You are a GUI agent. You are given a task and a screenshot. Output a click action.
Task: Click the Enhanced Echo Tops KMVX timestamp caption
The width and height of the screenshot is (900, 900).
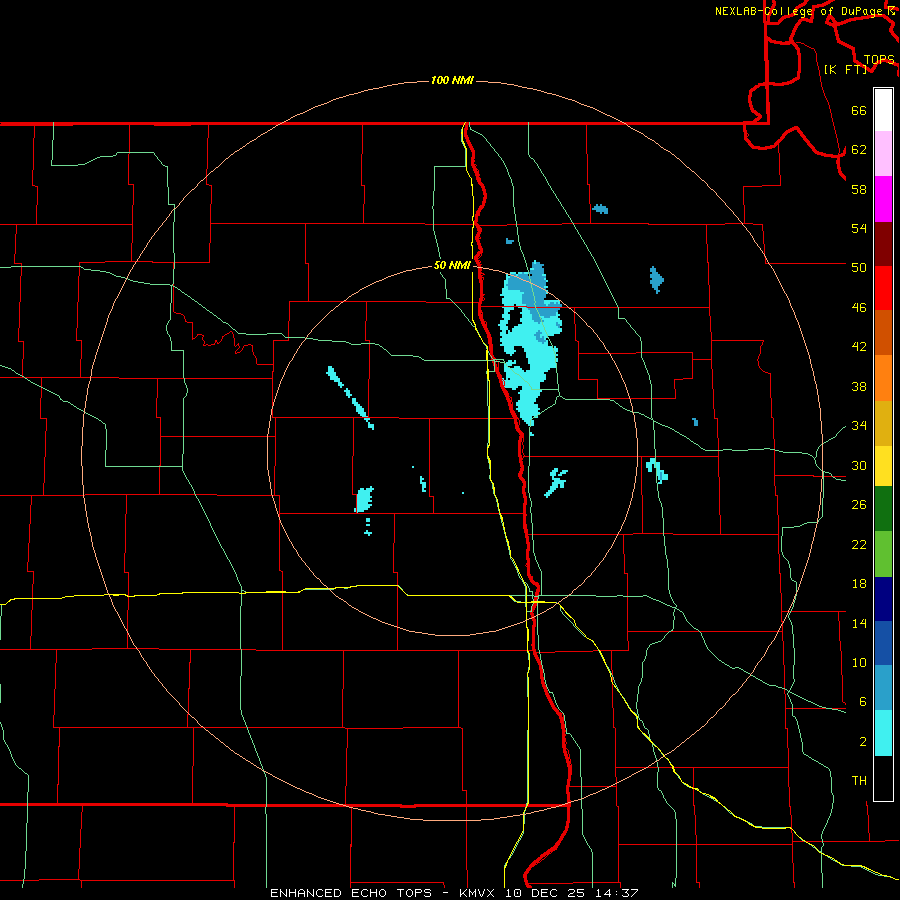[x=454, y=893]
